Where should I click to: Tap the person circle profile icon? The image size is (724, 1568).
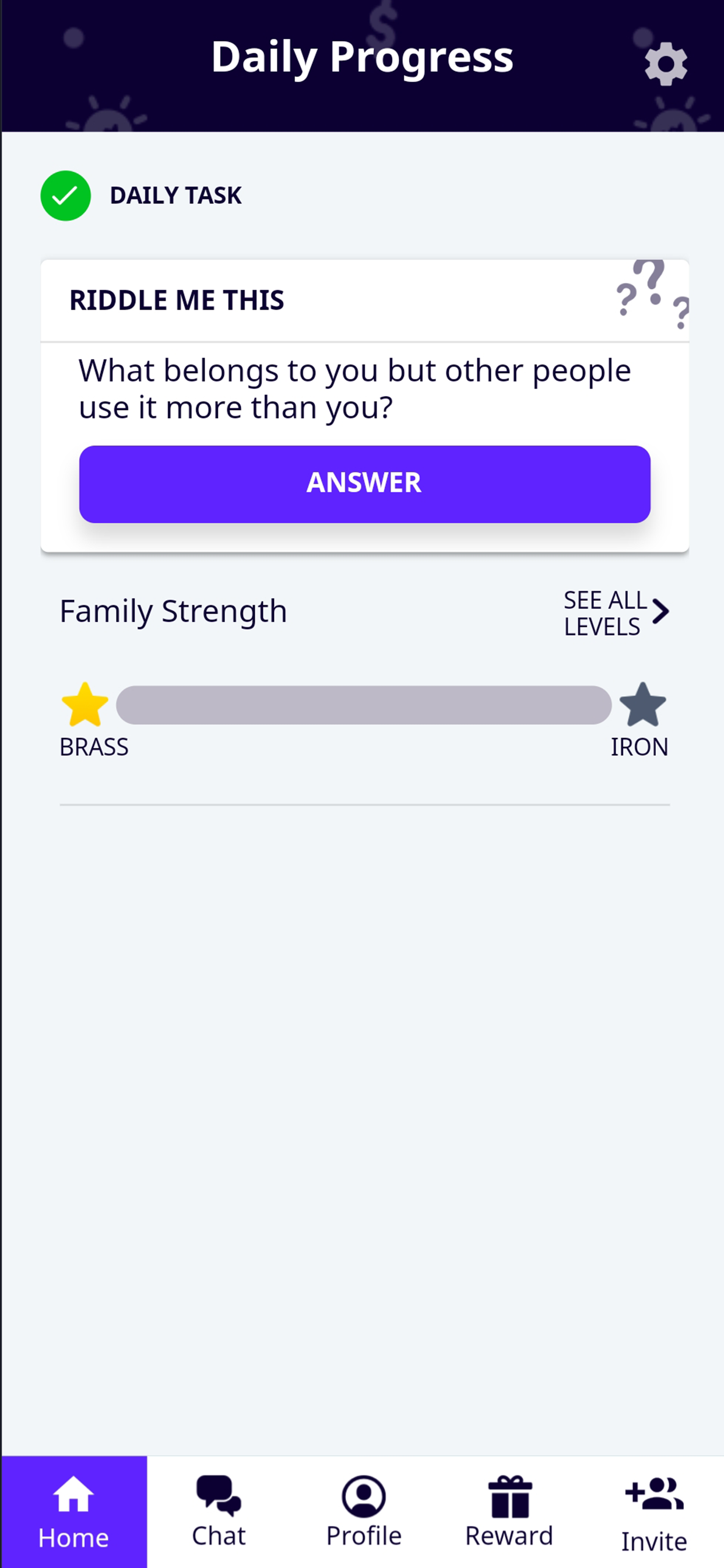coord(364,1496)
